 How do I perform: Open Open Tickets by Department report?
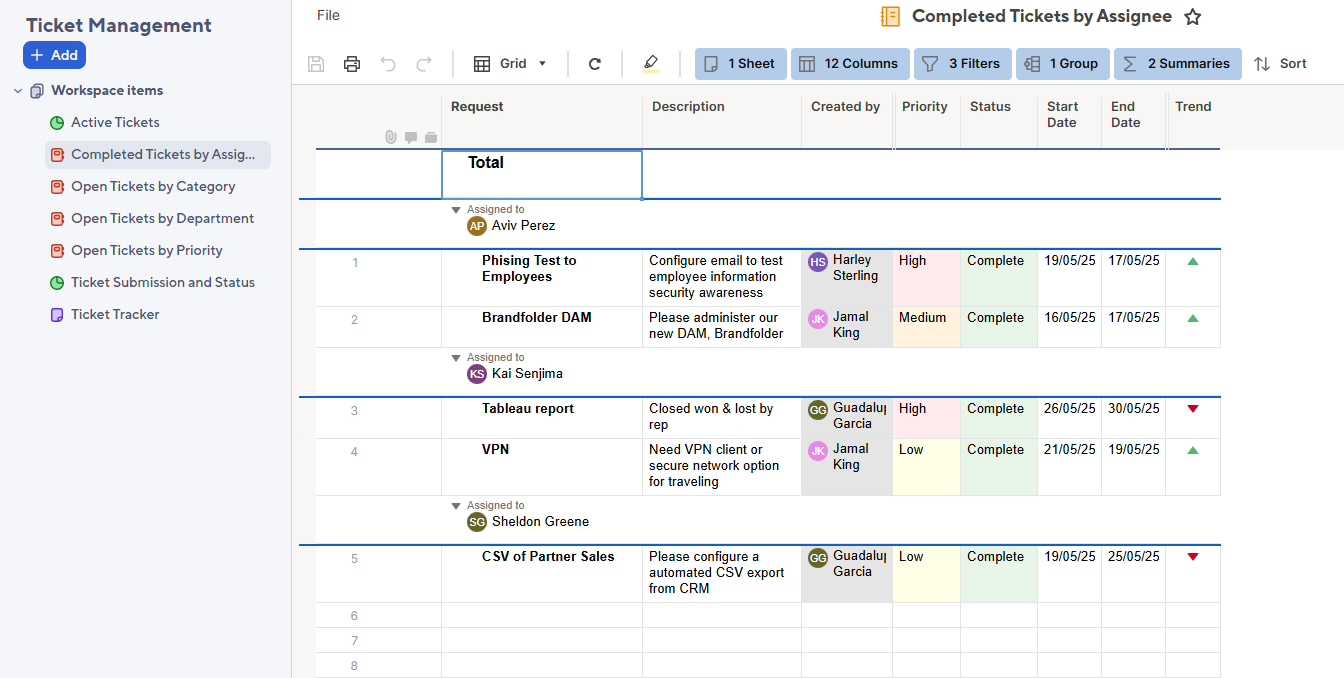tap(162, 219)
